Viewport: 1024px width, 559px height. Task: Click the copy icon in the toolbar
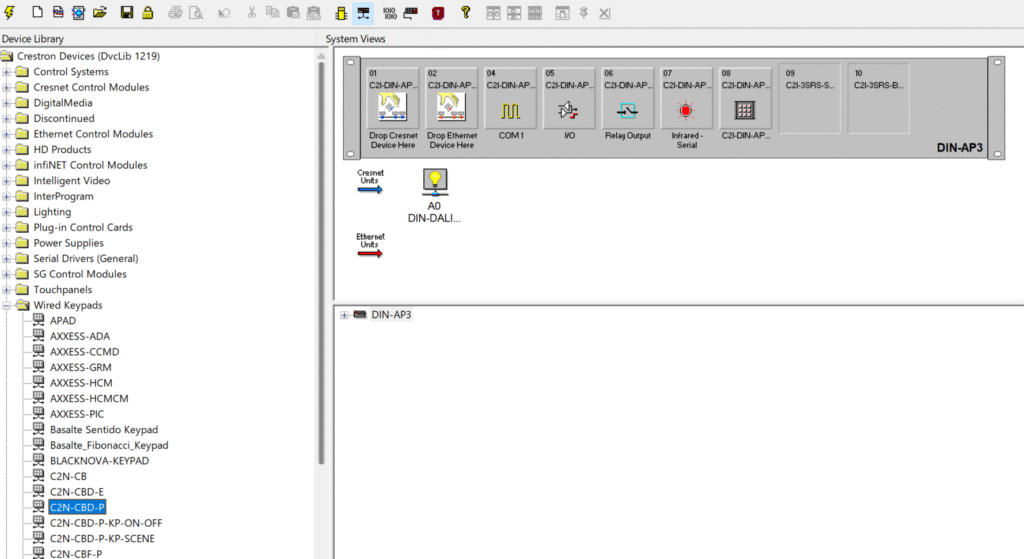pos(272,12)
